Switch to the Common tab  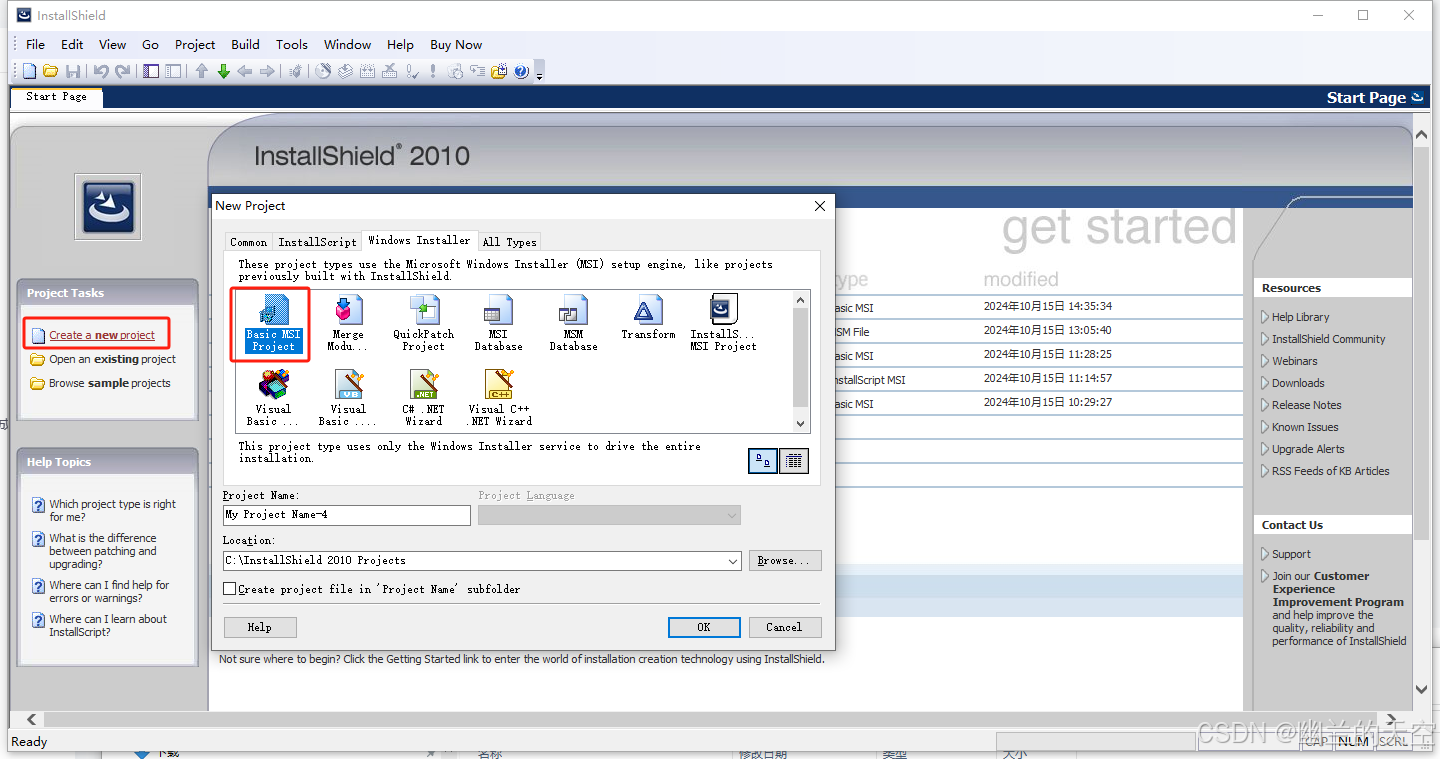pos(248,242)
